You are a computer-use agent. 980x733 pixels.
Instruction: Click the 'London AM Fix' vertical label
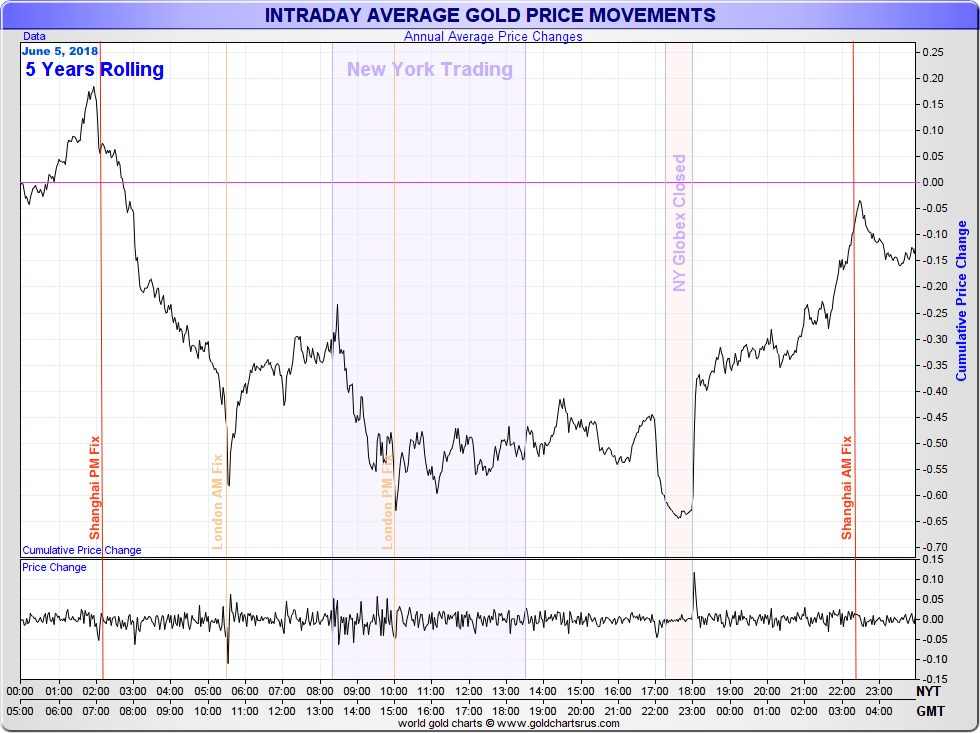(217, 502)
